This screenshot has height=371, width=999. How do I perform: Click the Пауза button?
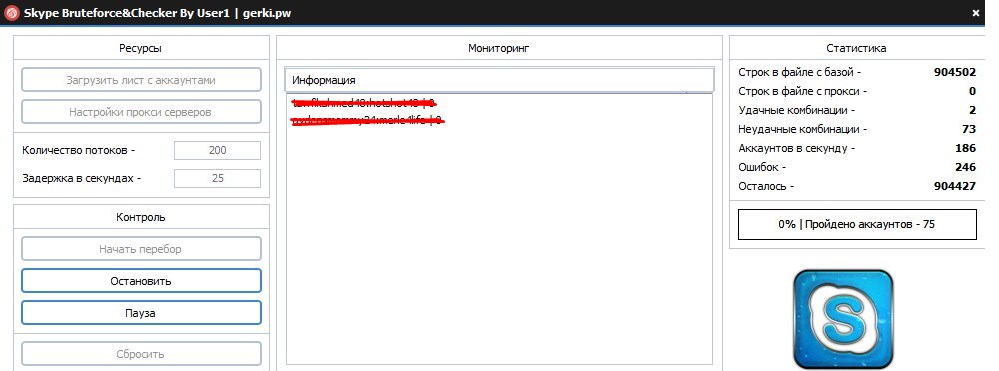(141, 313)
